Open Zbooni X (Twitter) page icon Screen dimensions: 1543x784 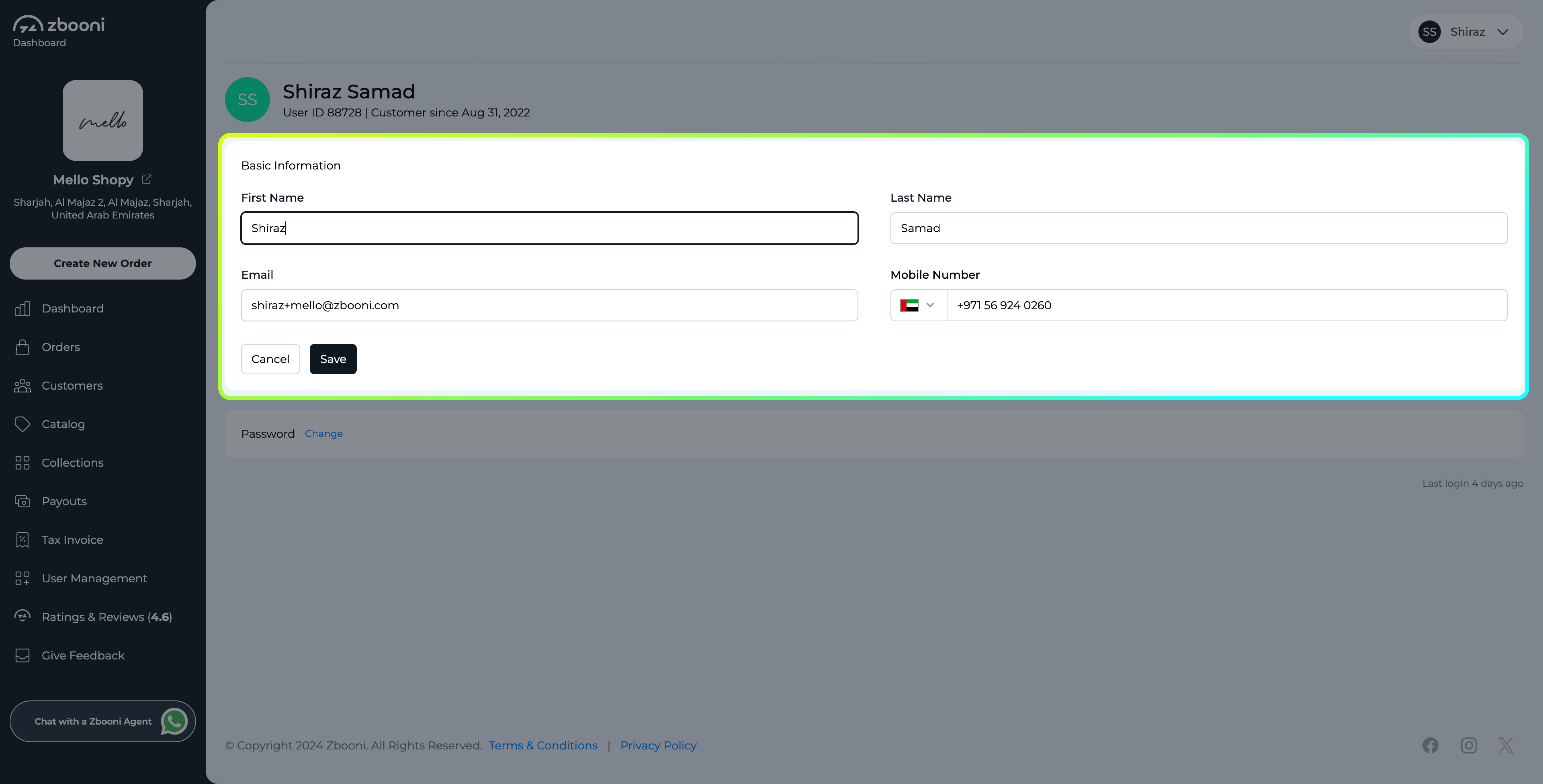point(1506,745)
